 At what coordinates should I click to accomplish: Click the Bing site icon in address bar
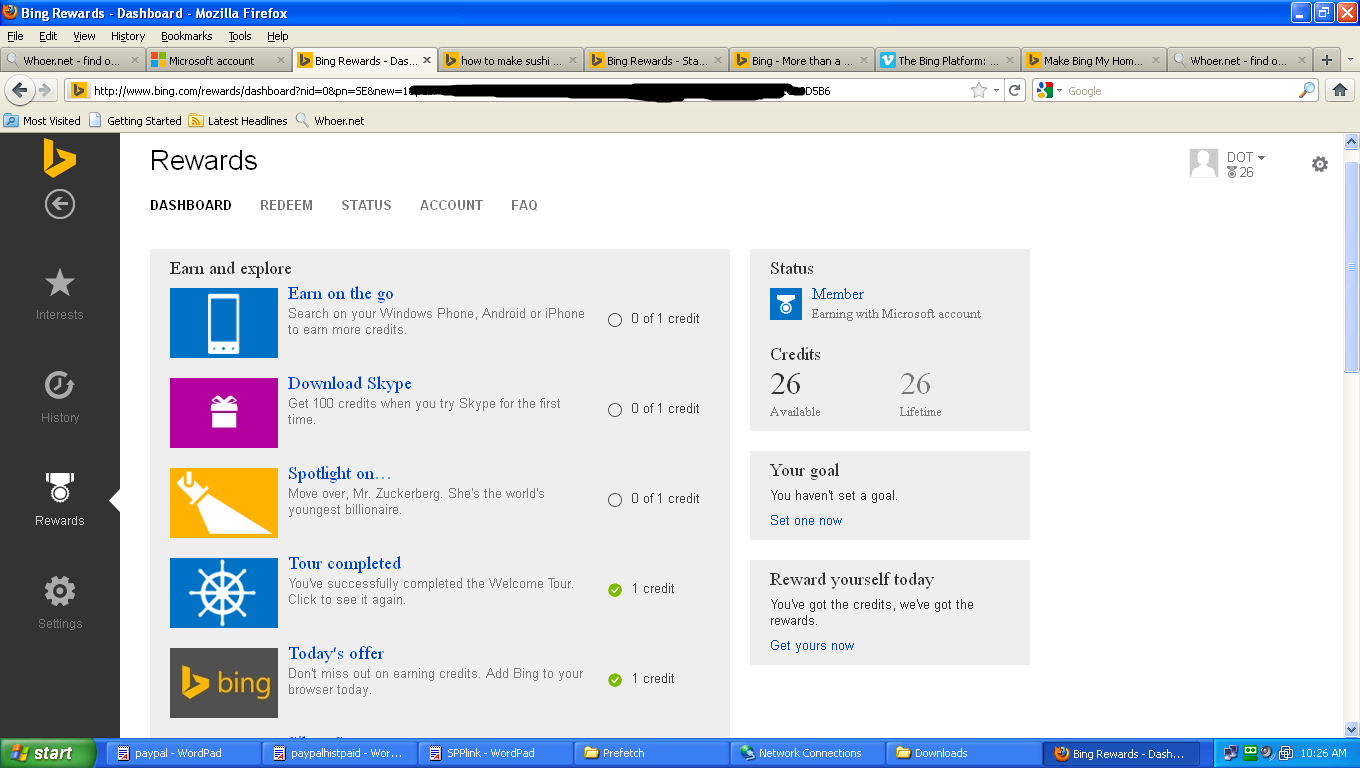pyautogui.click(x=78, y=90)
